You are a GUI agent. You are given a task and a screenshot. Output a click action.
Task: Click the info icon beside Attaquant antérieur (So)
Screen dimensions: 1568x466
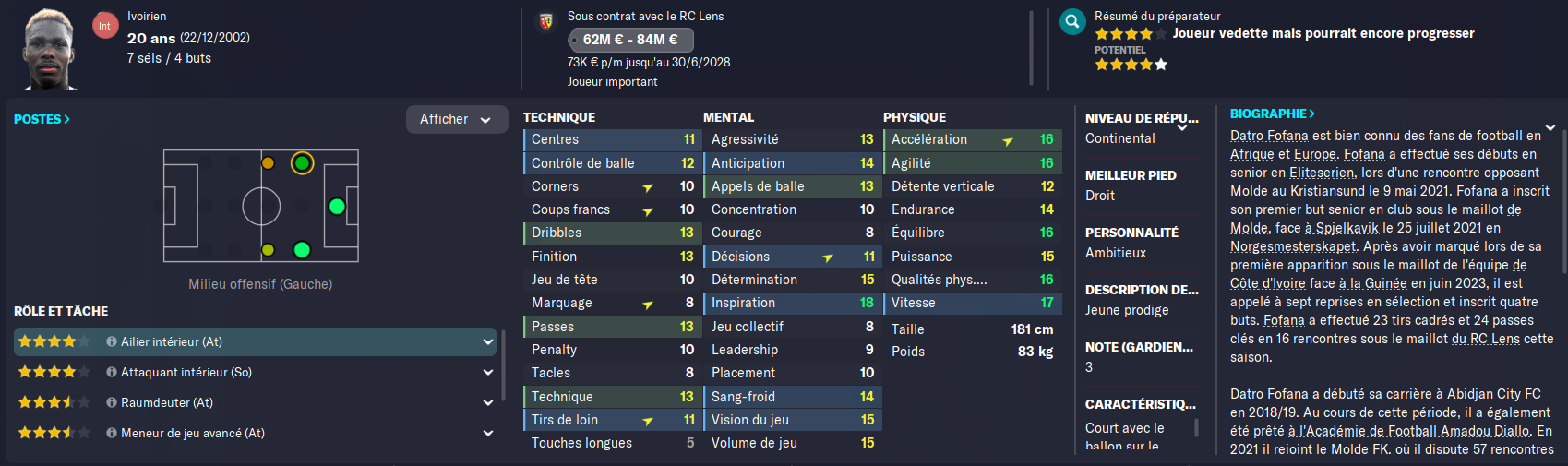click(x=112, y=372)
